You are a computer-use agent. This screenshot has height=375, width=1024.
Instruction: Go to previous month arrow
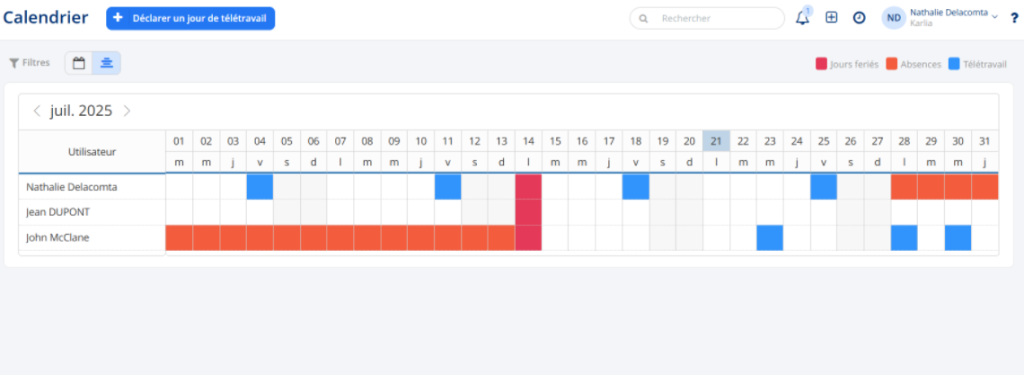click(x=37, y=111)
